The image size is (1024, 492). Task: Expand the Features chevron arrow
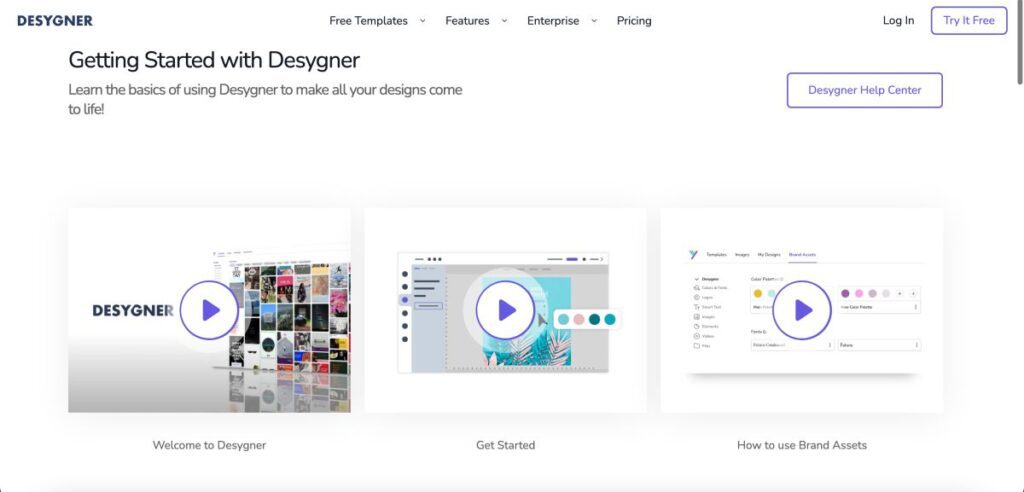[x=504, y=21]
